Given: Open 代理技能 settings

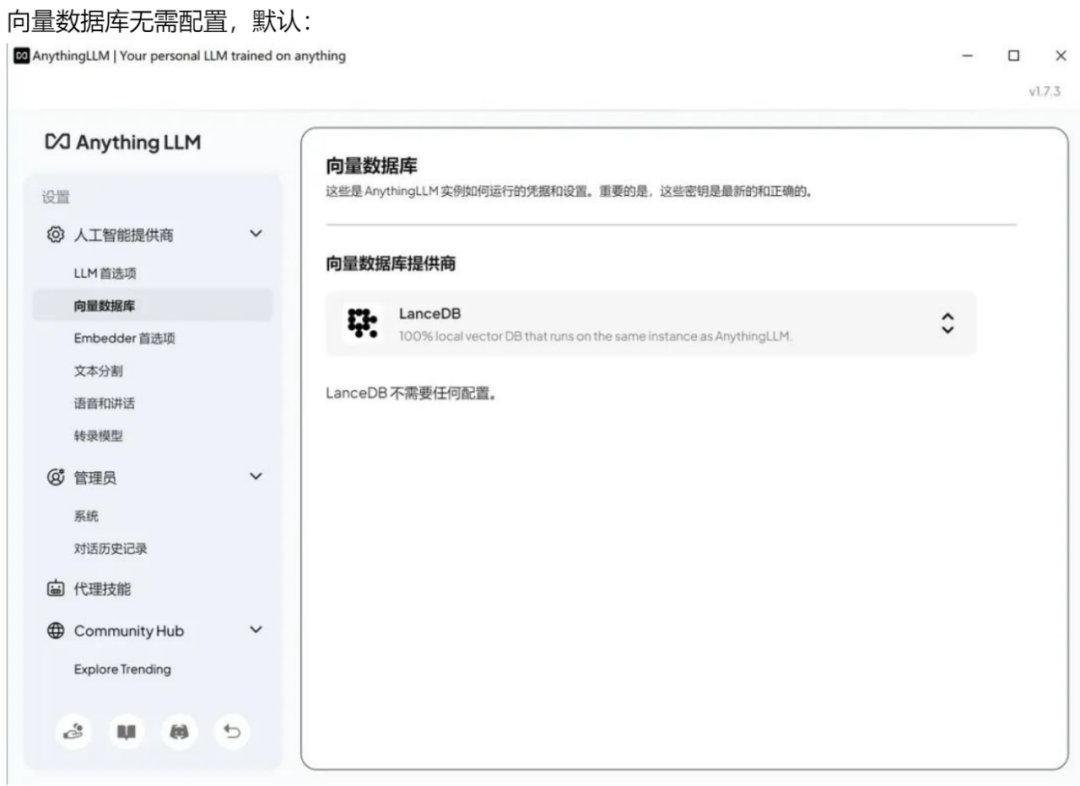Looking at the screenshot, I should pos(102,589).
